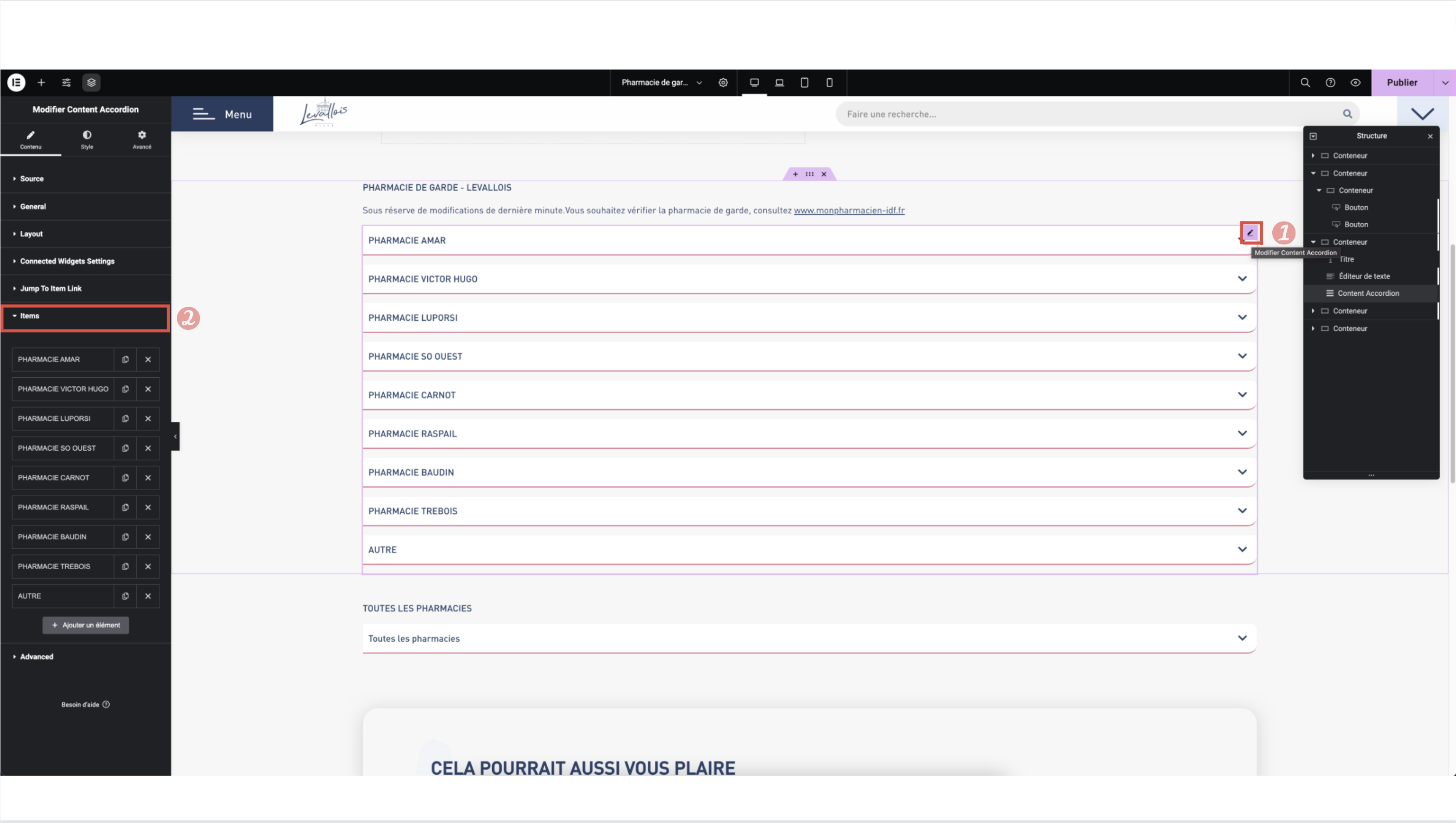The height and width of the screenshot is (823, 1456).
Task: Click the Elementor logo menu icon
Action: (x=16, y=82)
